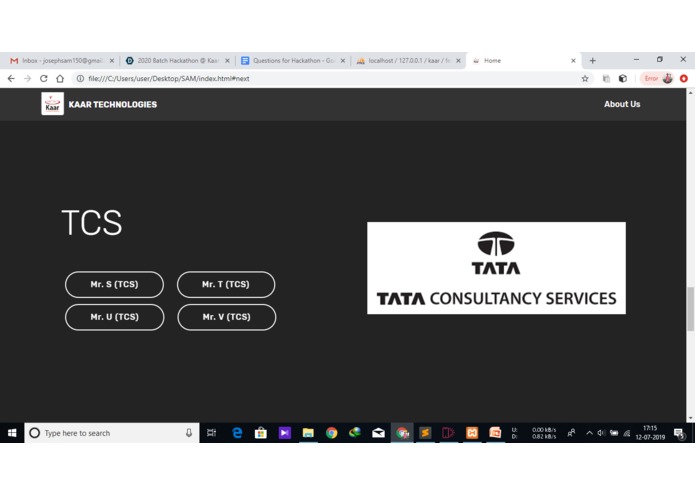Click the Error profile button
Image resolution: width=695 pixels, height=494 pixels.
[658, 78]
